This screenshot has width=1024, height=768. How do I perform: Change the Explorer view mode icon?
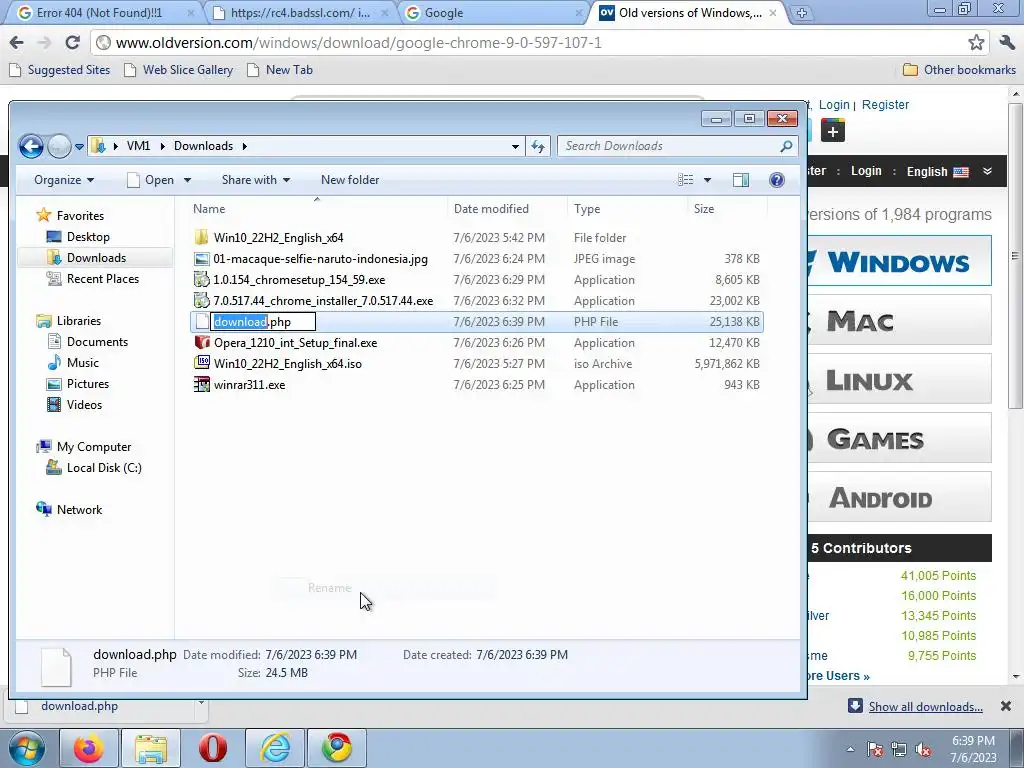(685, 180)
